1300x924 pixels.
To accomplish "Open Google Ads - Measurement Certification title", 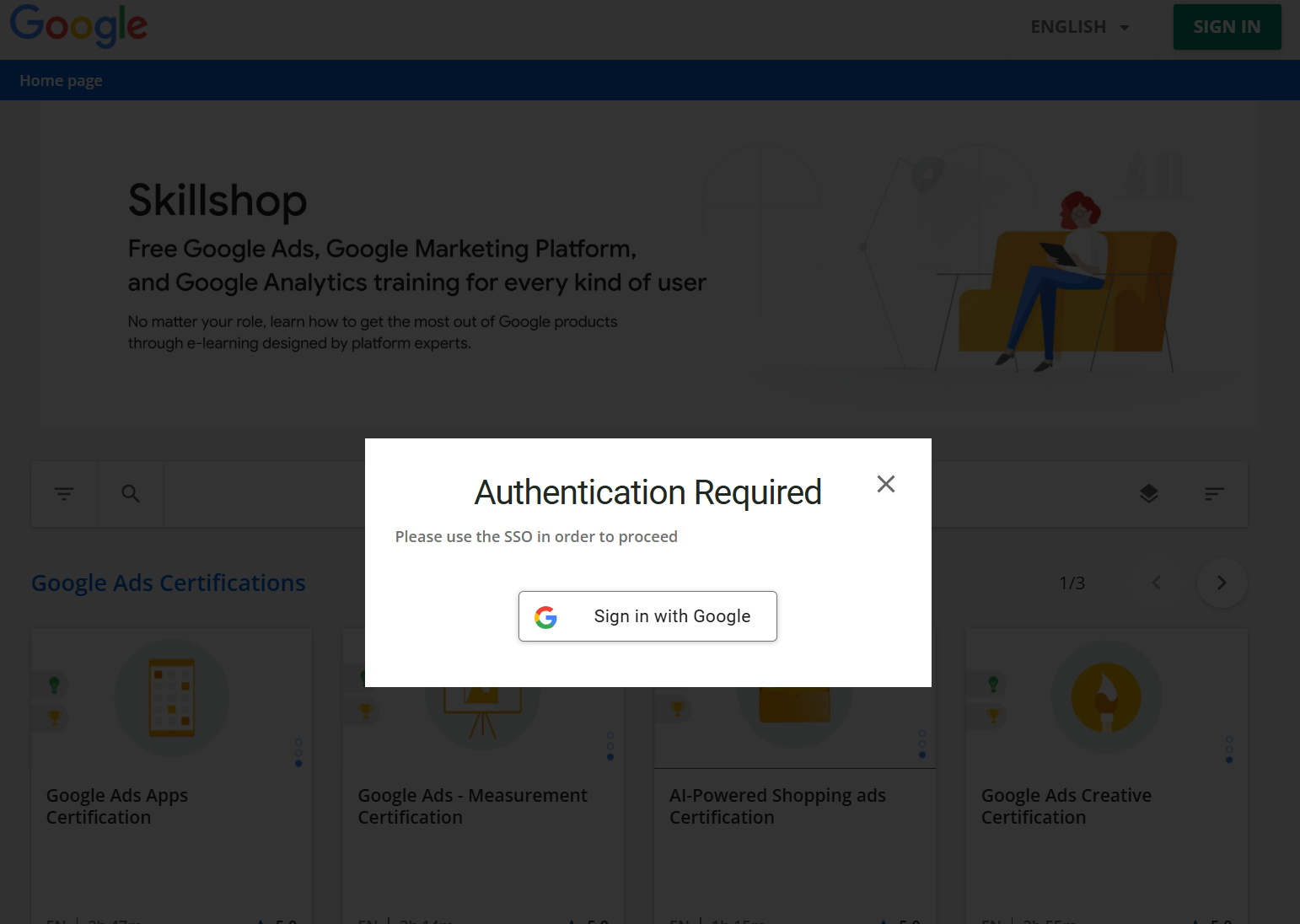I will click(472, 807).
